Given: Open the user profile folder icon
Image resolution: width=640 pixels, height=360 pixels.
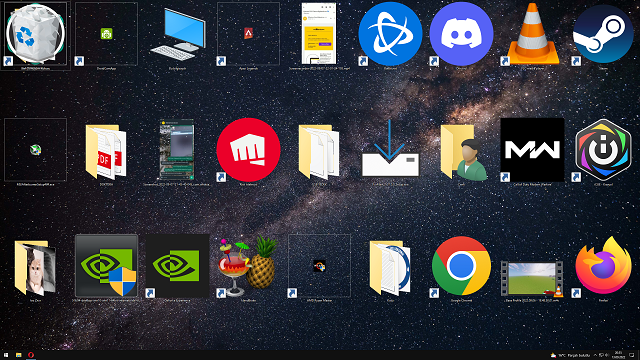Looking at the screenshot, I should pos(464,151).
